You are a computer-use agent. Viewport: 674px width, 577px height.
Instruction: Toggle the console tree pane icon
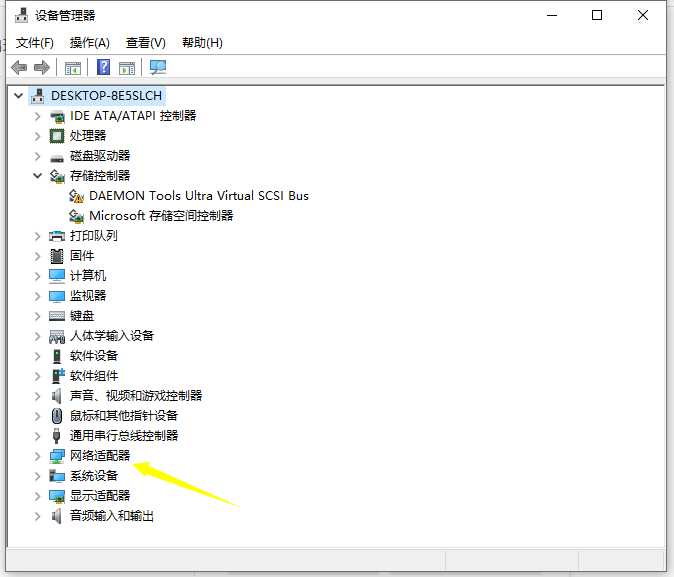click(x=73, y=68)
